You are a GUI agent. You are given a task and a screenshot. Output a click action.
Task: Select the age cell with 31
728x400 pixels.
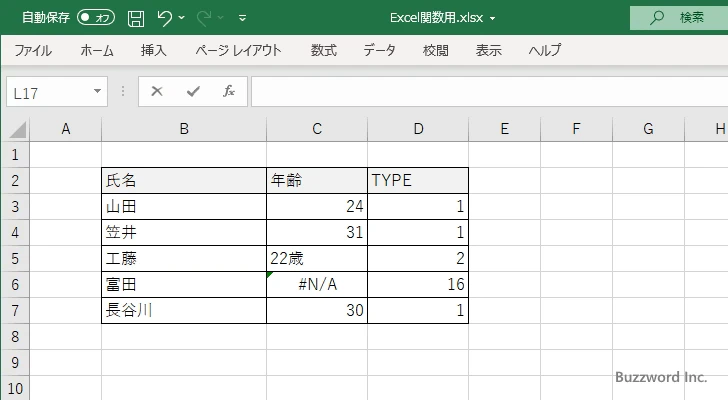(317, 232)
